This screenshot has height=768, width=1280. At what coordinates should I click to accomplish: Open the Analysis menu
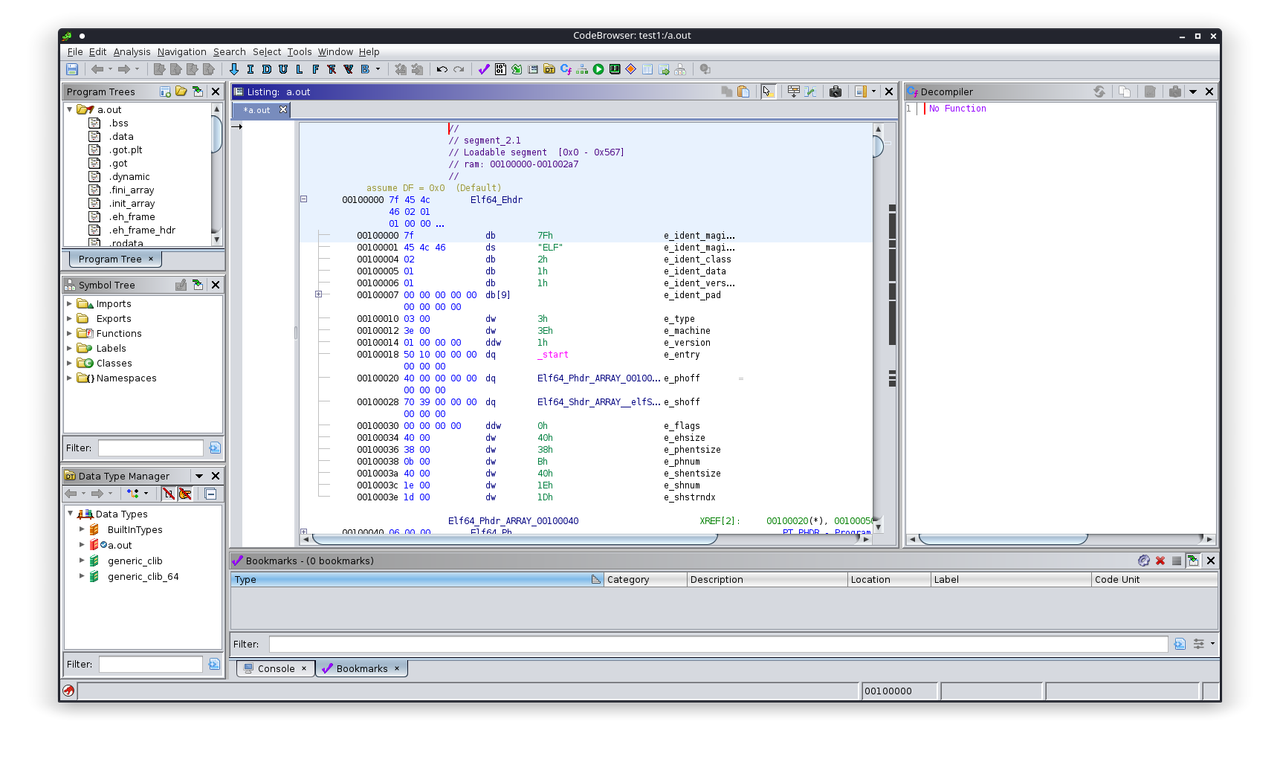[131, 51]
